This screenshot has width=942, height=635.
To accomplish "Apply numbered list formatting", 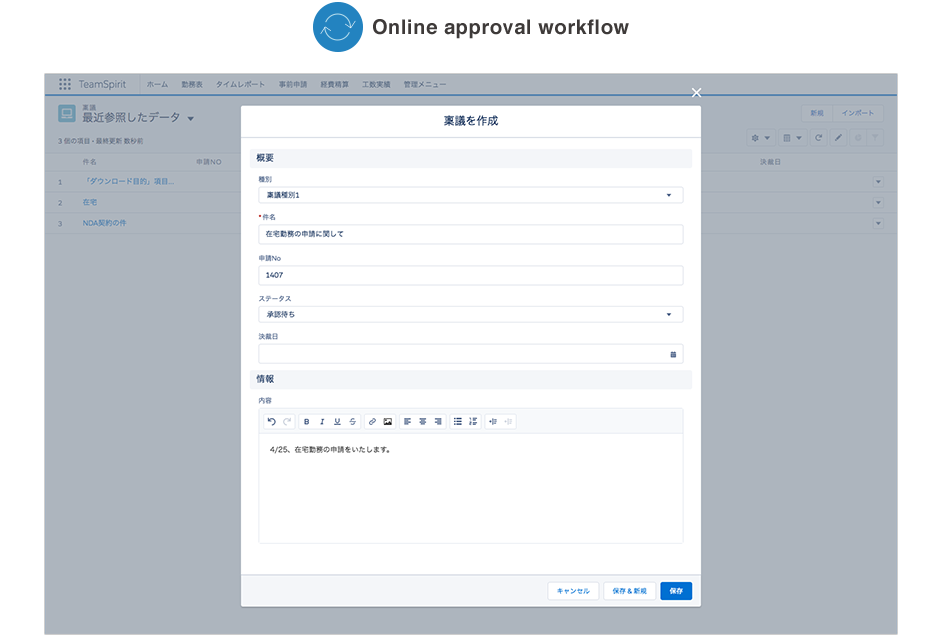I will point(473,422).
